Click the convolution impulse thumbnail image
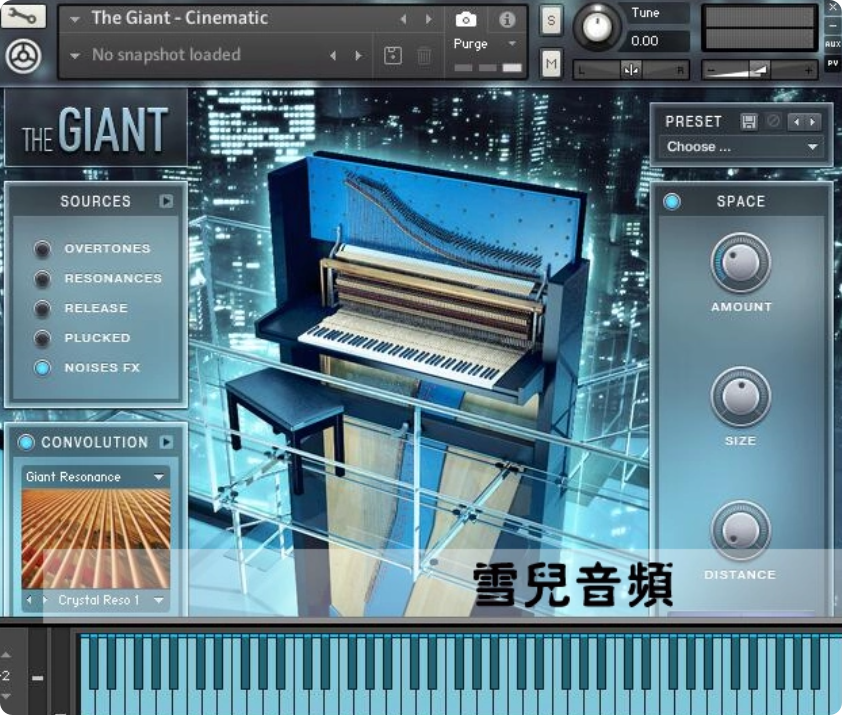This screenshot has height=715, width=842. click(96, 538)
